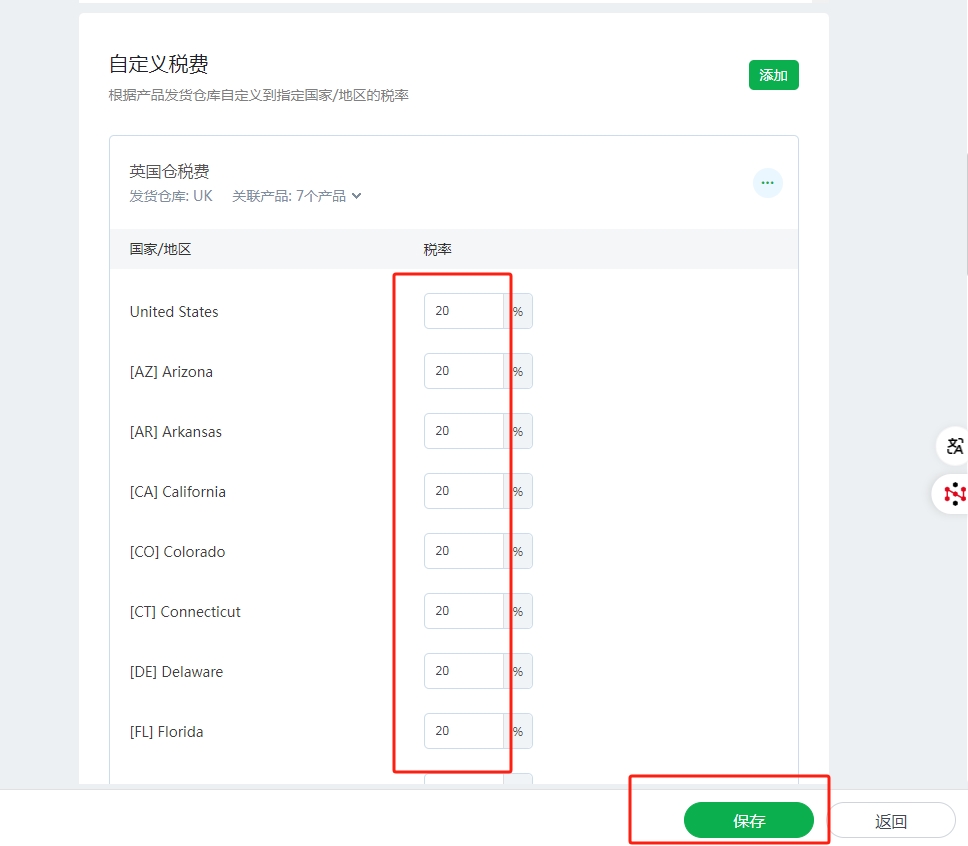Edit the Arizona tax rate field
This screenshot has height=846, width=968.
[464, 371]
